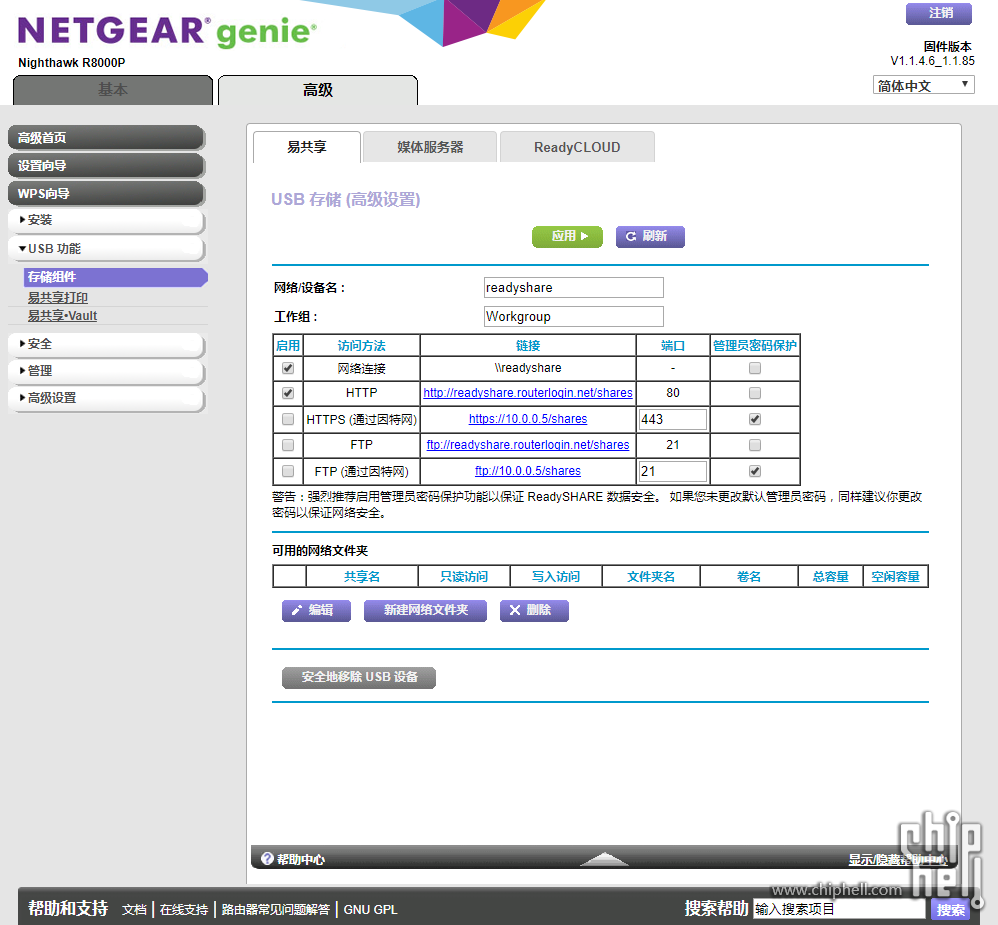
Task: Toggle the HTTP enable checkbox
Action: pos(288,393)
